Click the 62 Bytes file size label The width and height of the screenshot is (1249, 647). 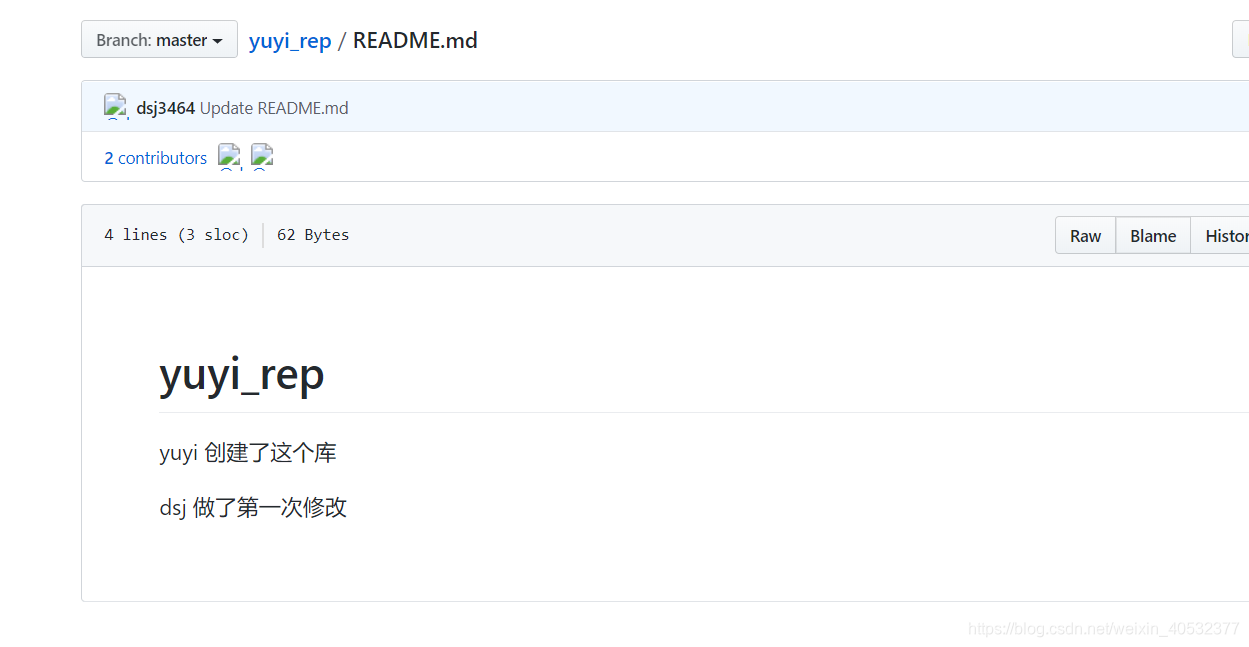click(313, 234)
